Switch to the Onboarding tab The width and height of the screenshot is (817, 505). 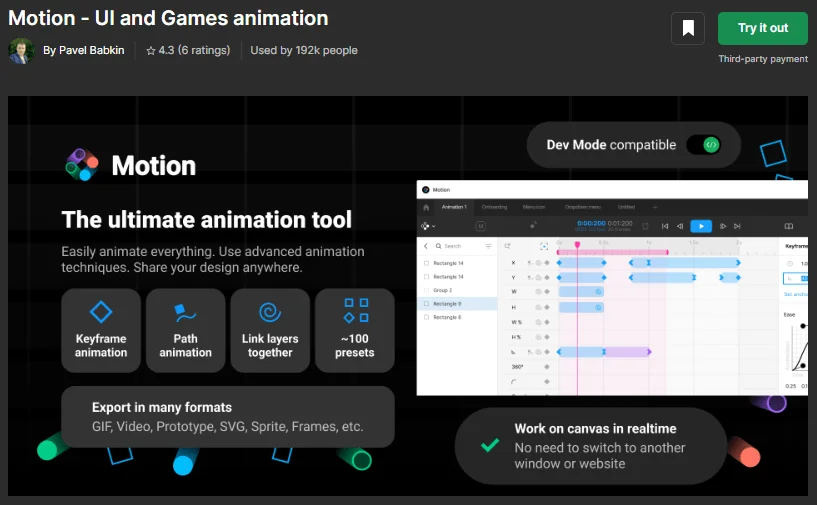(x=494, y=207)
